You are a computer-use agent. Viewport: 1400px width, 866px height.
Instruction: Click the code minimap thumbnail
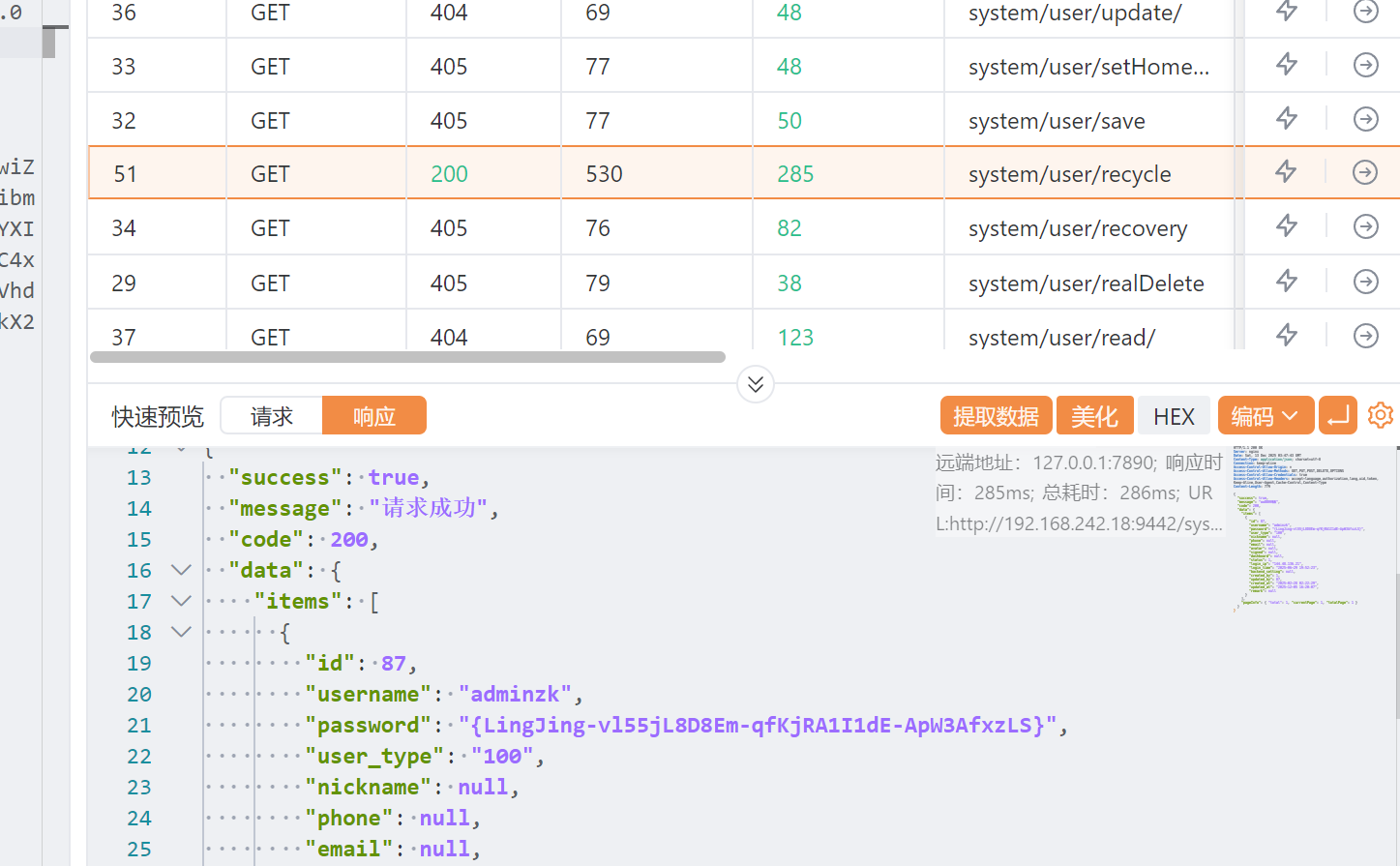tap(1296, 527)
